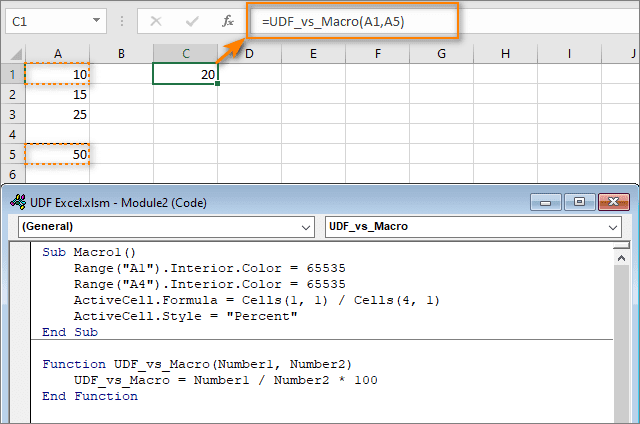Select column F header

point(378,53)
